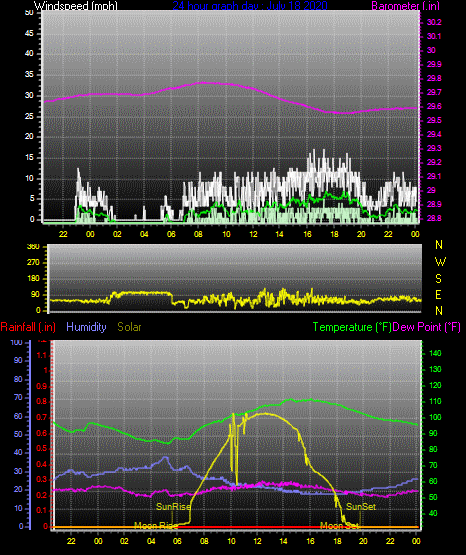
Task: Click the '1.1' rainfall scale value
Action: 42,355
